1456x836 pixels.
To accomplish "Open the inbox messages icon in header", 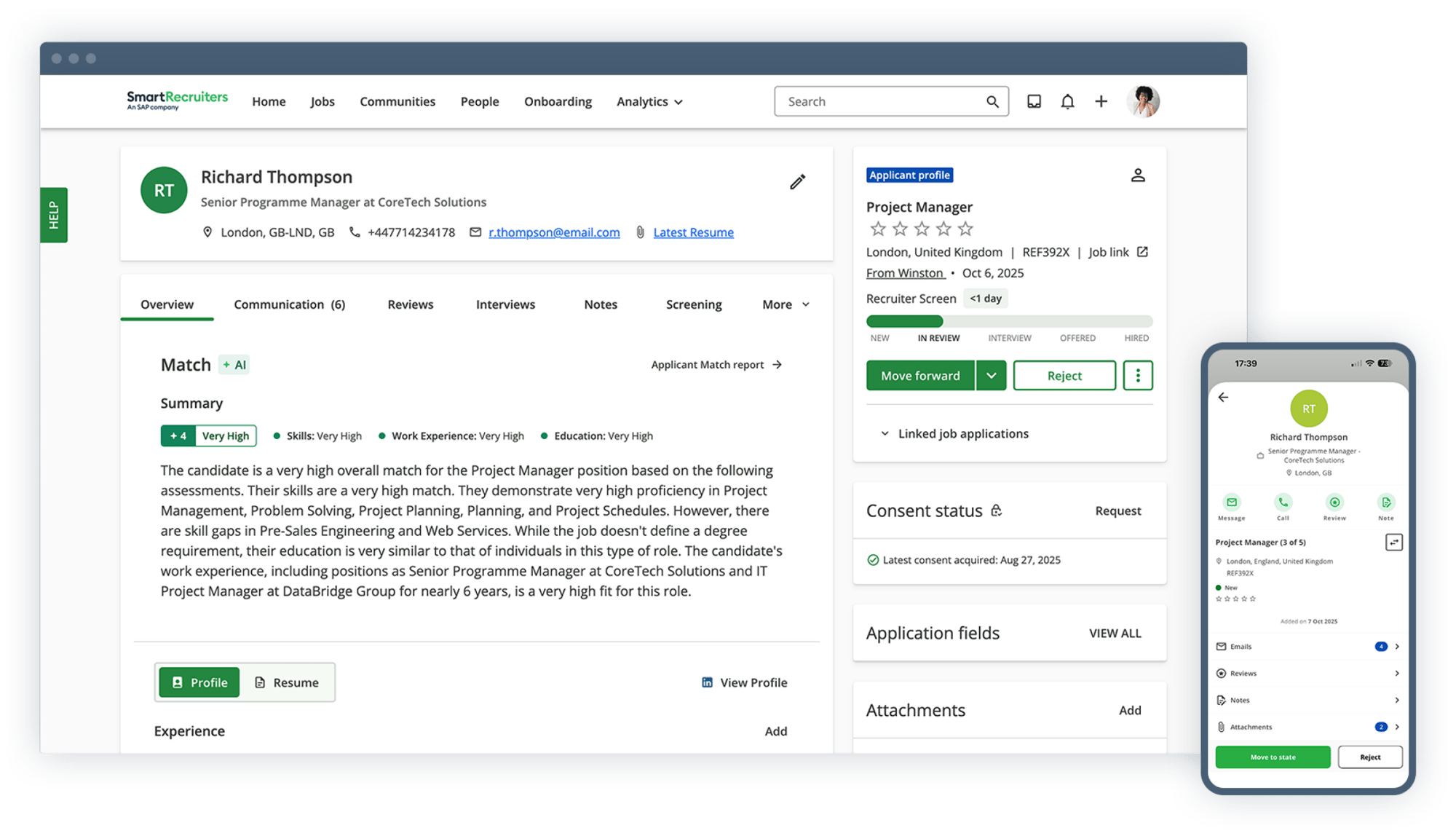I will coord(1034,101).
